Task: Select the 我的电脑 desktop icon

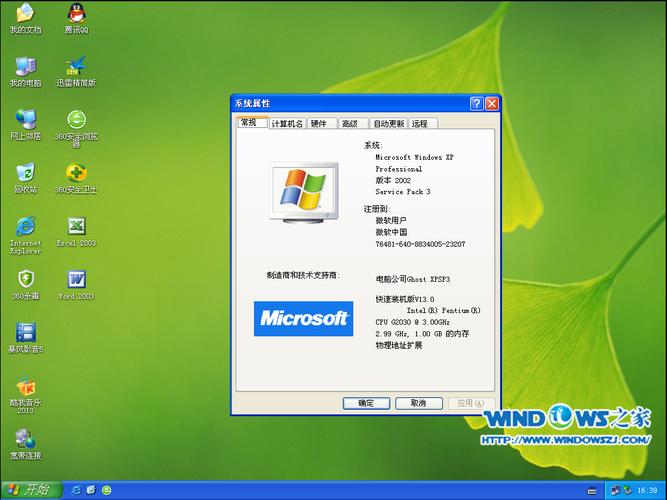Action: (25, 67)
